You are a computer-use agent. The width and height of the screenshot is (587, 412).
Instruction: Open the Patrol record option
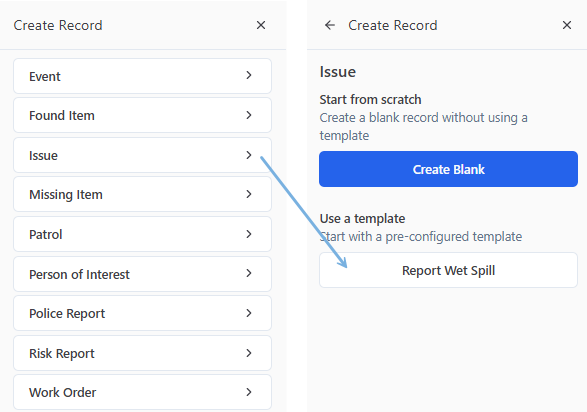tap(142, 234)
